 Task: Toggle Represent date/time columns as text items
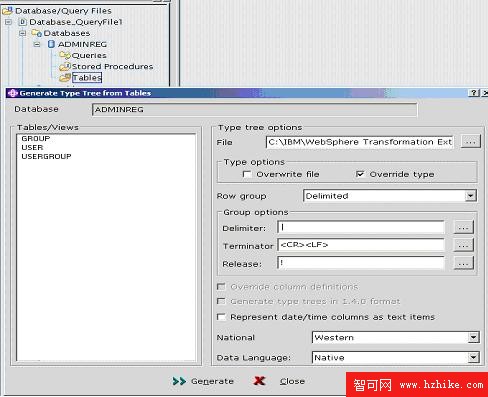click(x=221, y=317)
